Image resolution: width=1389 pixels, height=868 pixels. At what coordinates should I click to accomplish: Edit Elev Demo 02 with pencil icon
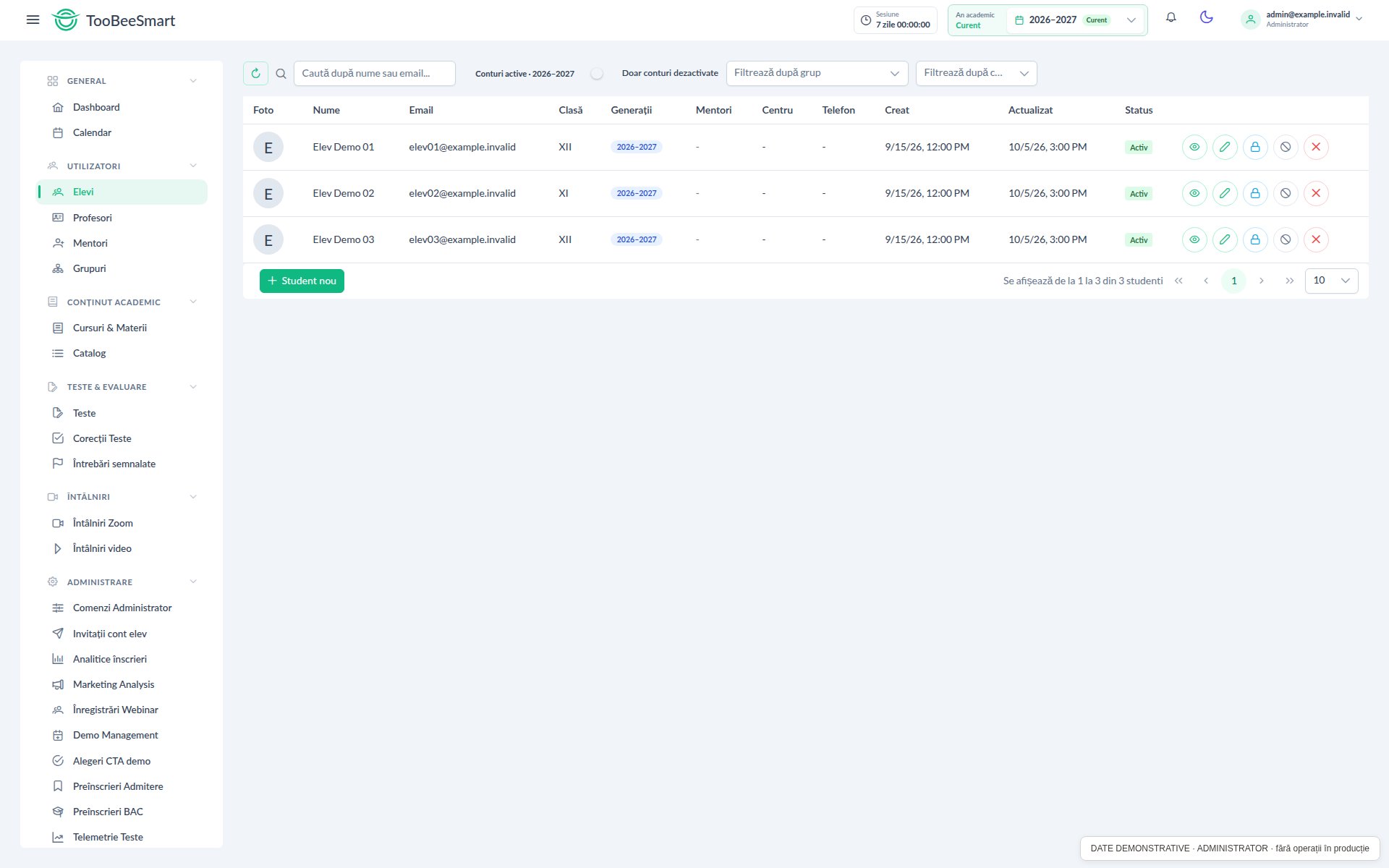1225,193
